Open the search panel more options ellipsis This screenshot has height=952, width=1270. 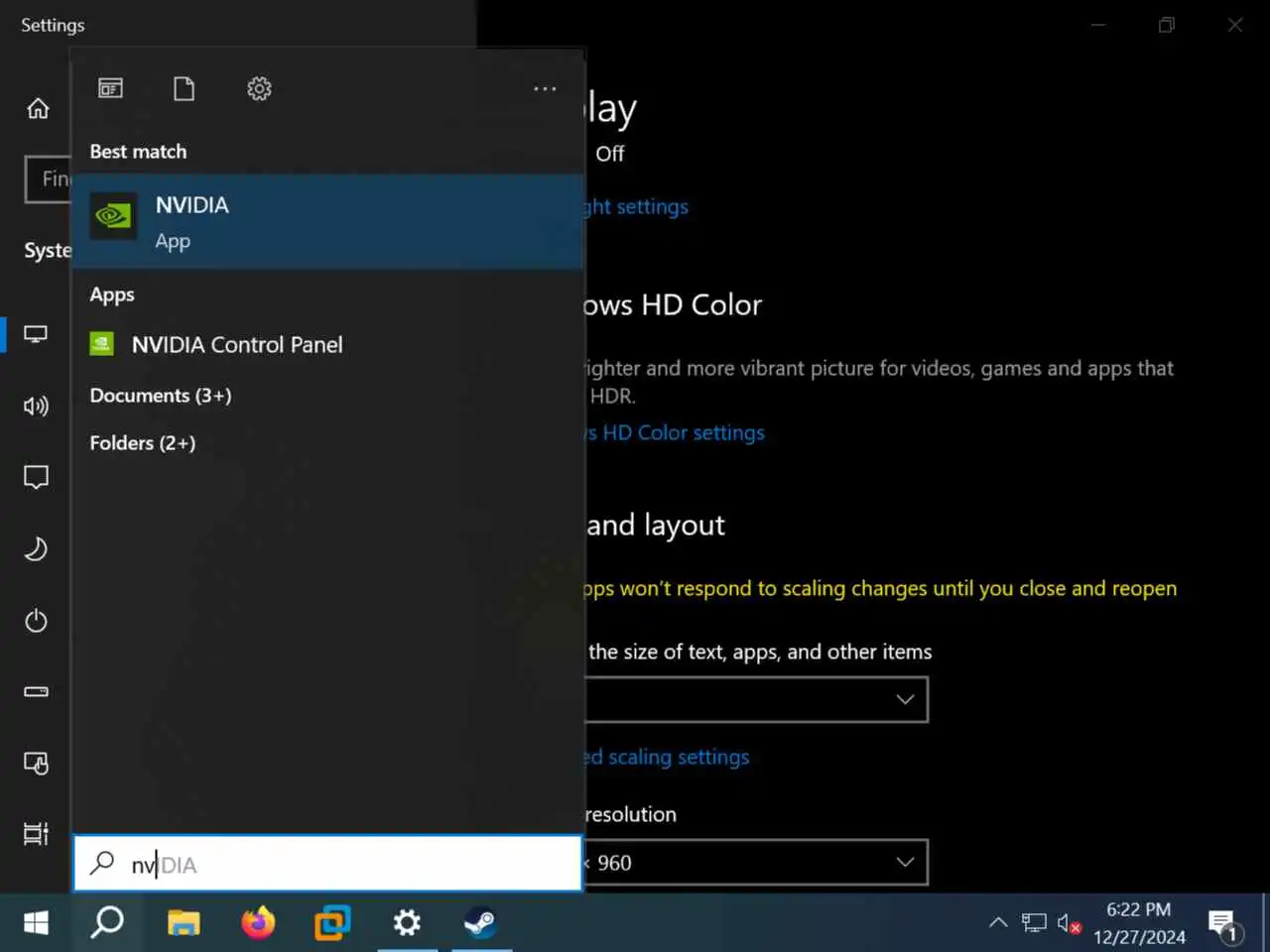[545, 88]
